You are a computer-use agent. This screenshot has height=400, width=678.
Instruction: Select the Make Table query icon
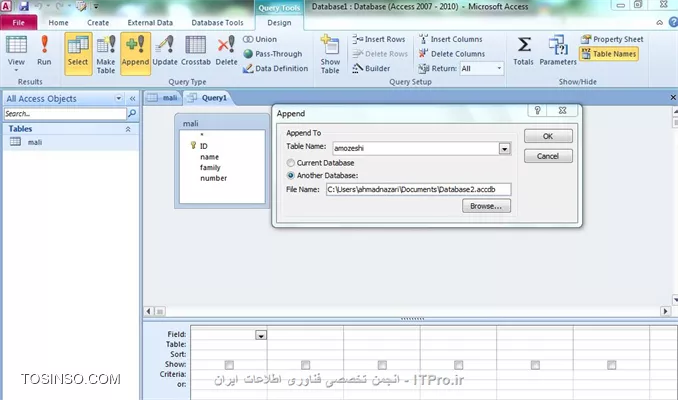tap(106, 46)
